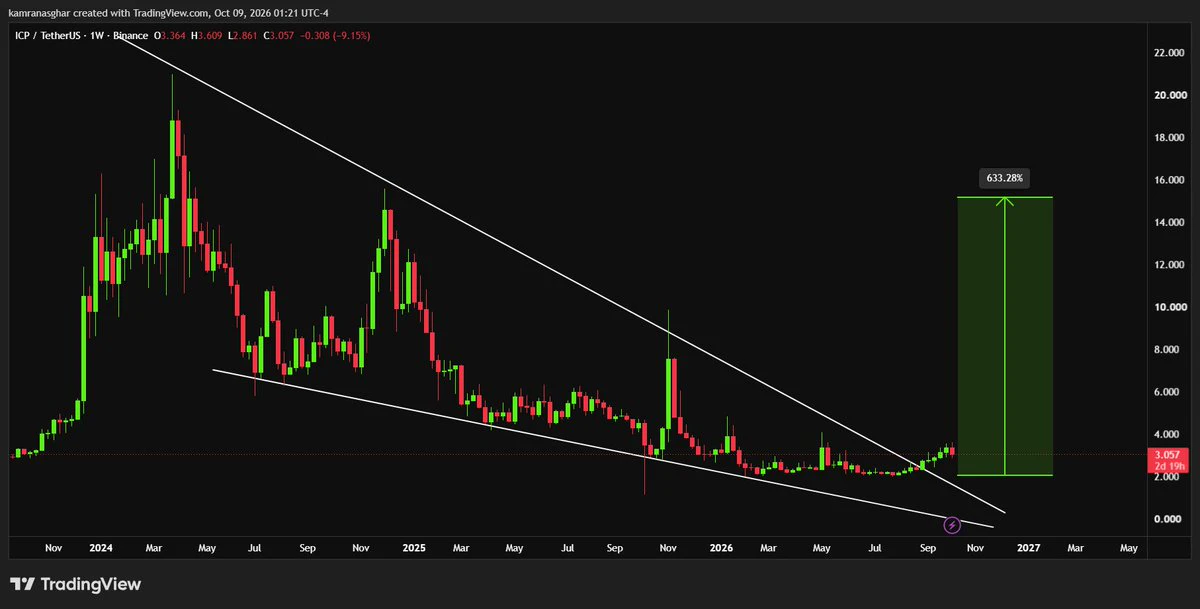Select the 2026 label on time axis

721,548
